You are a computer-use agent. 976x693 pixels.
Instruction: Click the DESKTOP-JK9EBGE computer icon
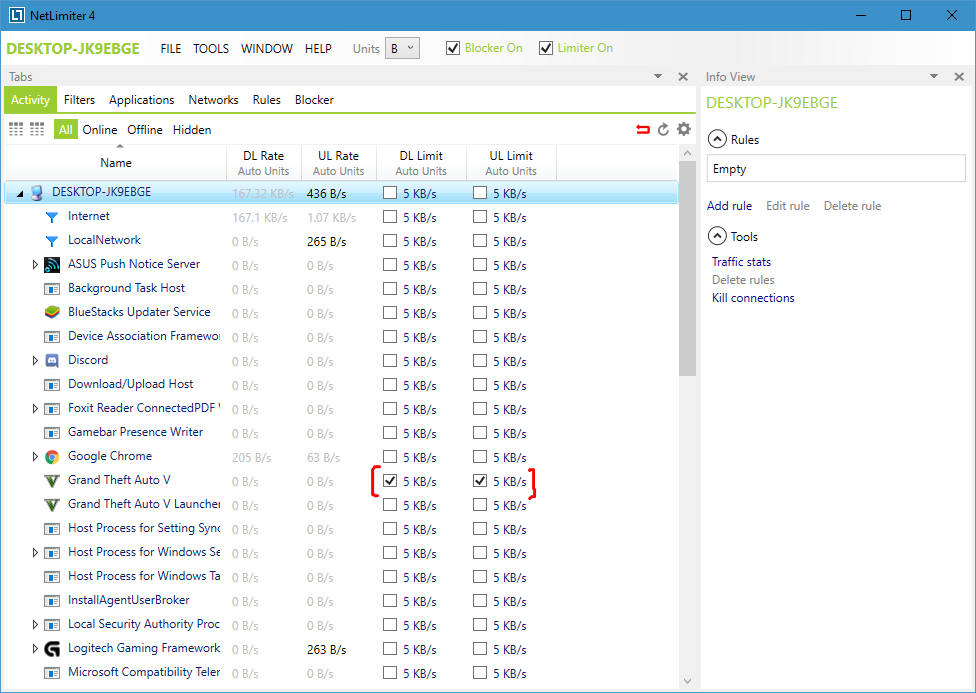37,193
